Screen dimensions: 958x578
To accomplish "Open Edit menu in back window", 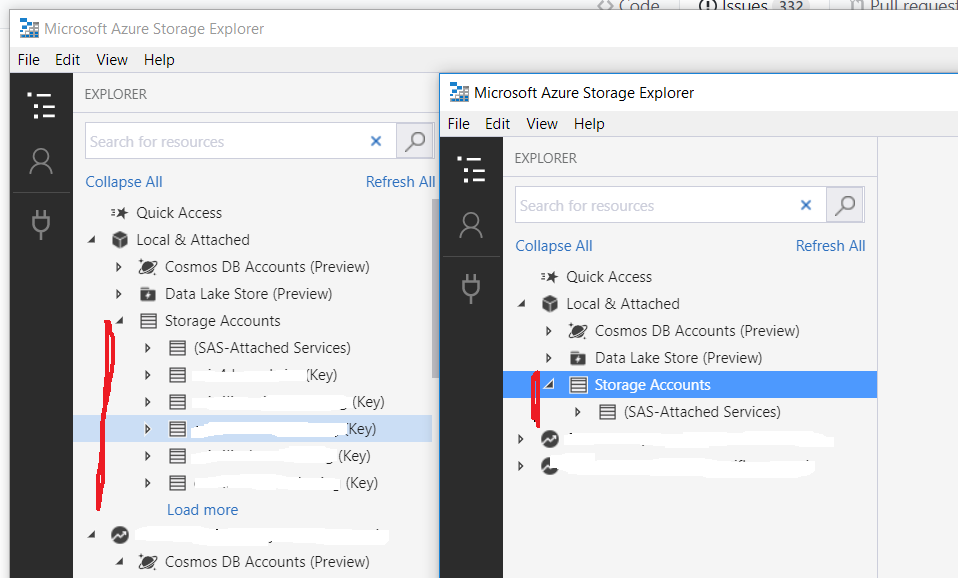I will pyautogui.click(x=67, y=60).
